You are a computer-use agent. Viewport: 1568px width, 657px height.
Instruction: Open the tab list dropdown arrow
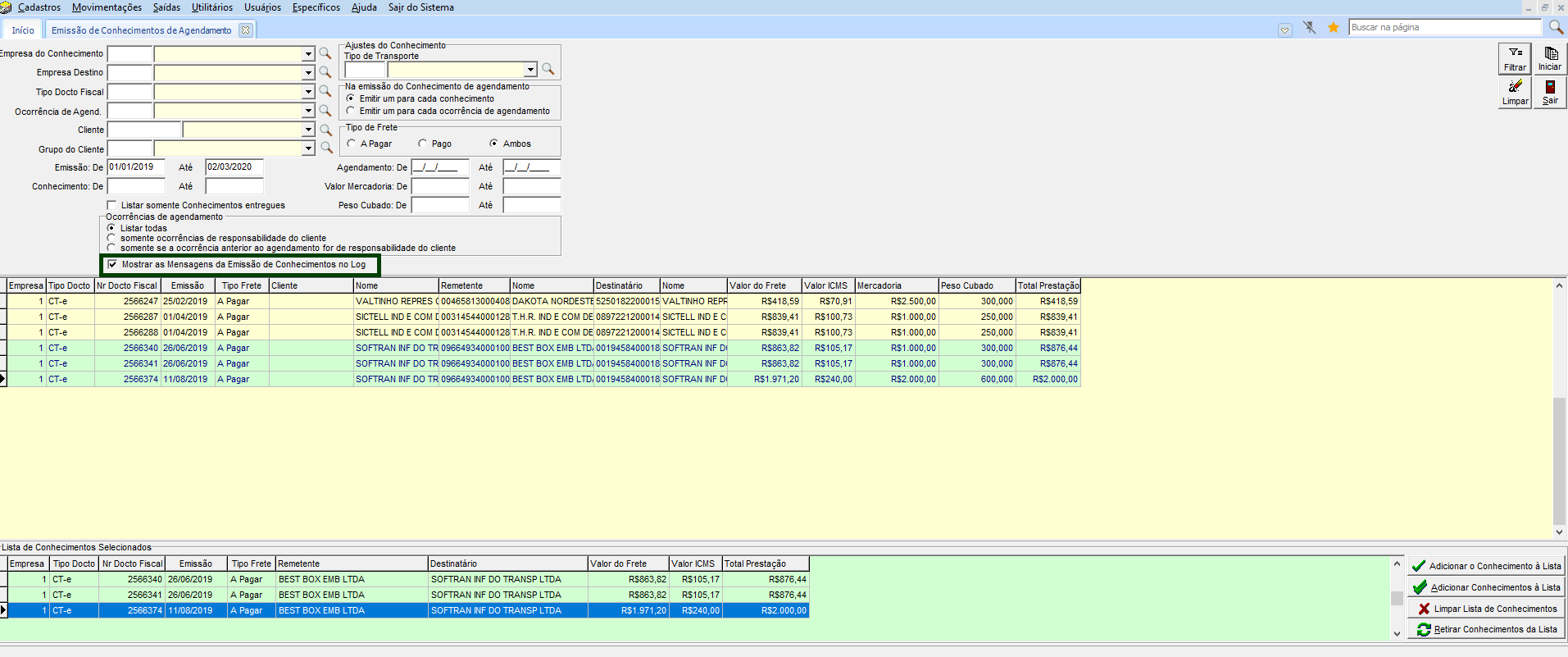click(x=1284, y=30)
